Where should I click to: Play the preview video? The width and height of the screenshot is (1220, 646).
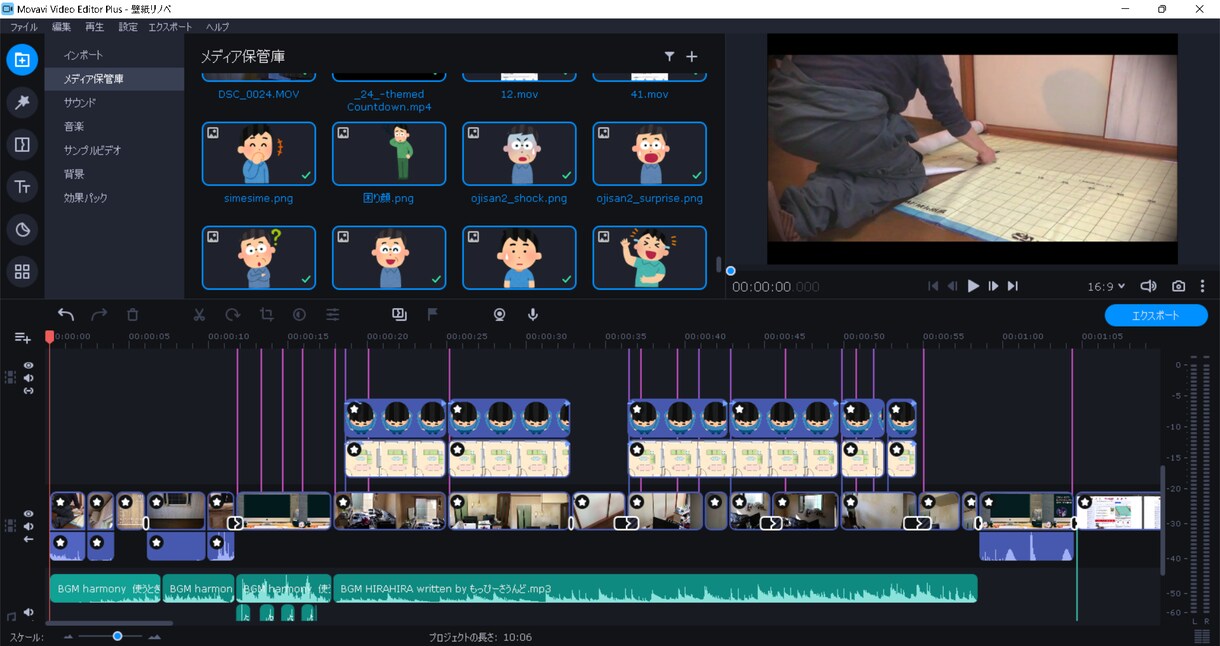pos(973,286)
